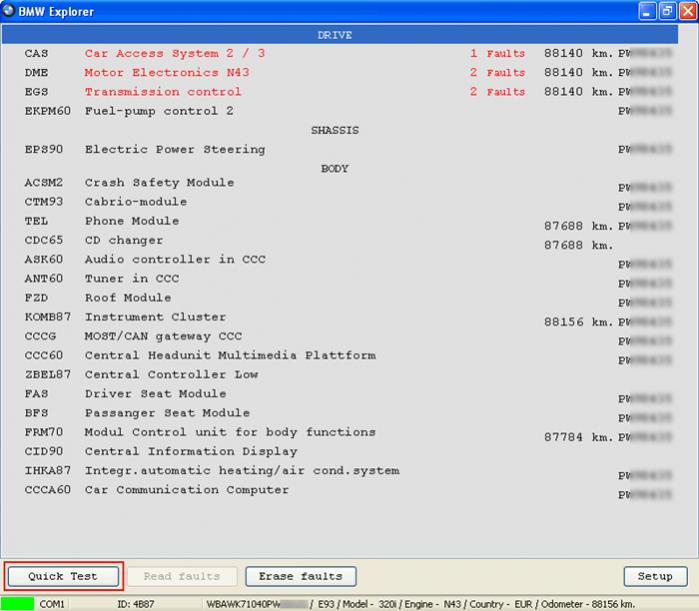
Task: Select Car Access System 2 / 3 row
Action: [340, 53]
